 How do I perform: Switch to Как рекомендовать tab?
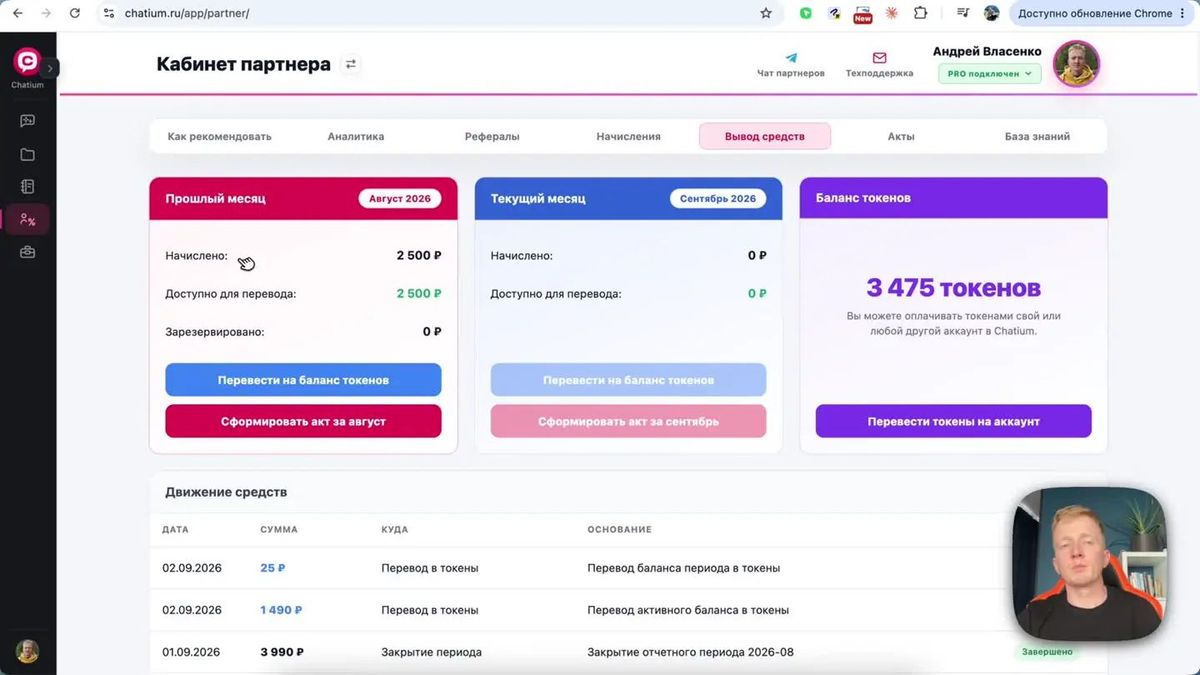point(219,136)
